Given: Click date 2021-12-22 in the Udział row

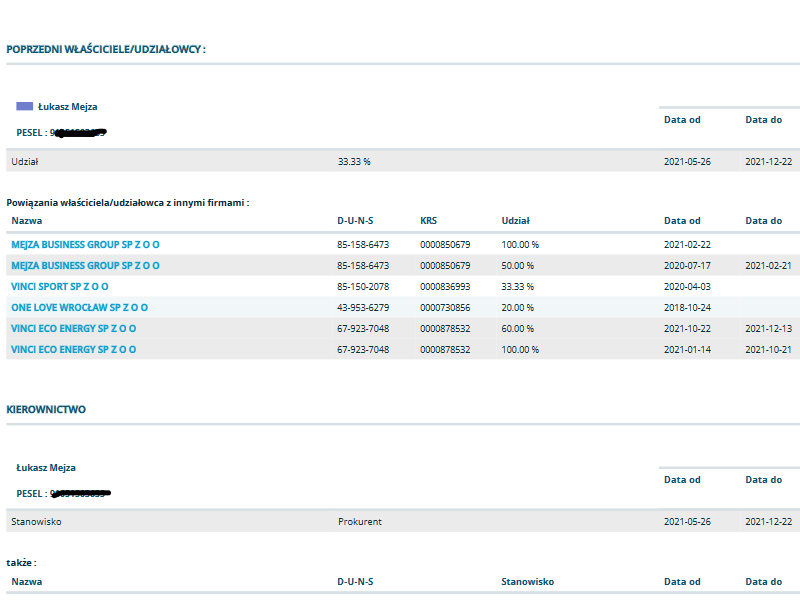Looking at the screenshot, I should 768,162.
